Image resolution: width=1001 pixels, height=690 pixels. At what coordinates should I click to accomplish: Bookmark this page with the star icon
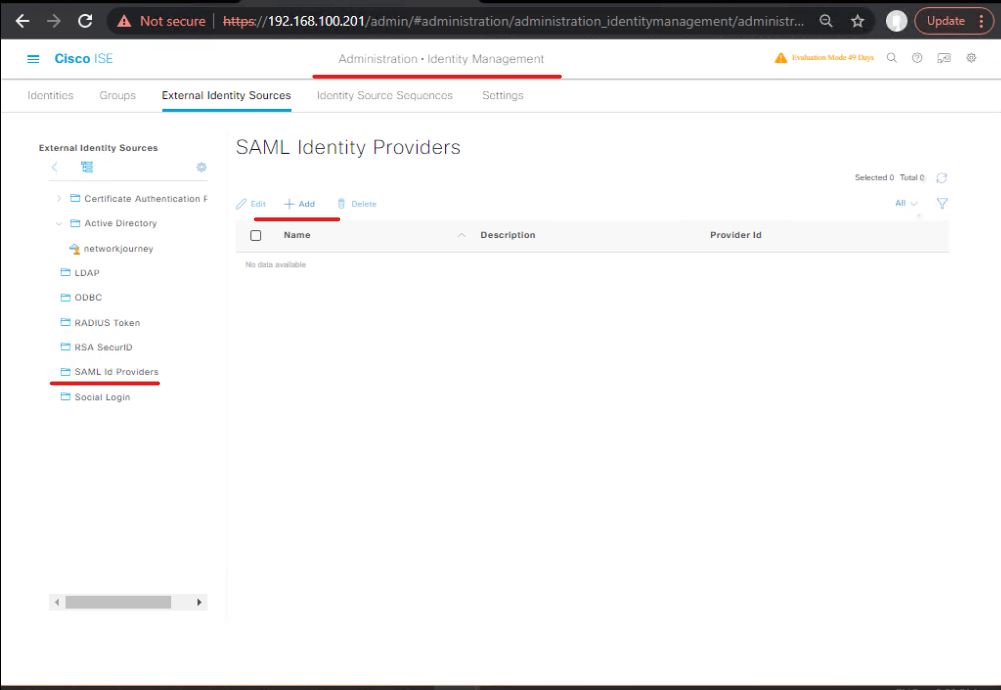coord(857,21)
